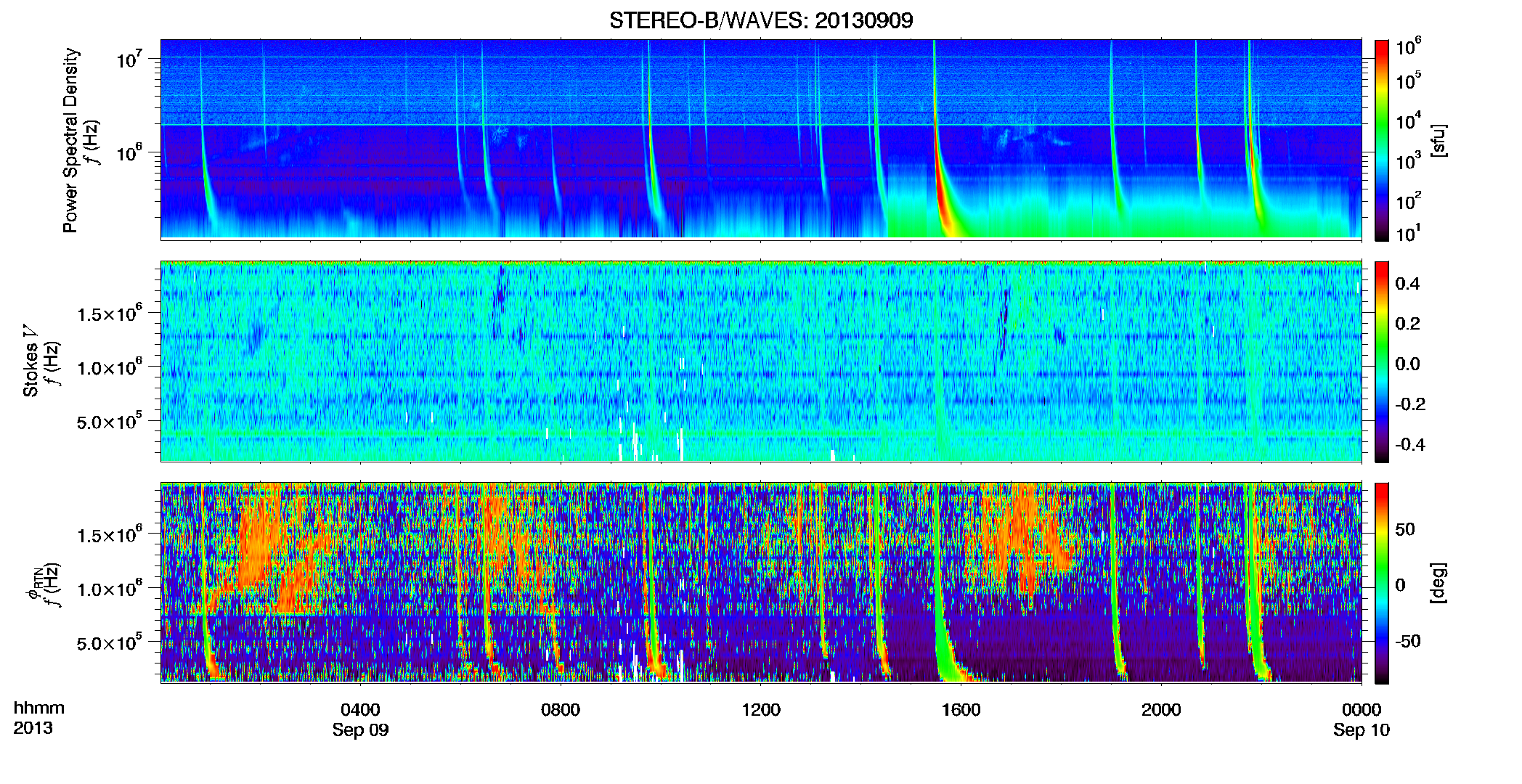This screenshot has height=784, width=1522.
Task: Click the 10^6 frequency tick label, top panel
Action: [129, 152]
